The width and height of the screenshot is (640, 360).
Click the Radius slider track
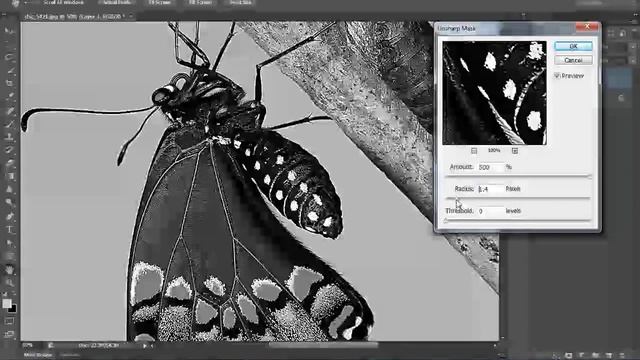click(x=518, y=198)
